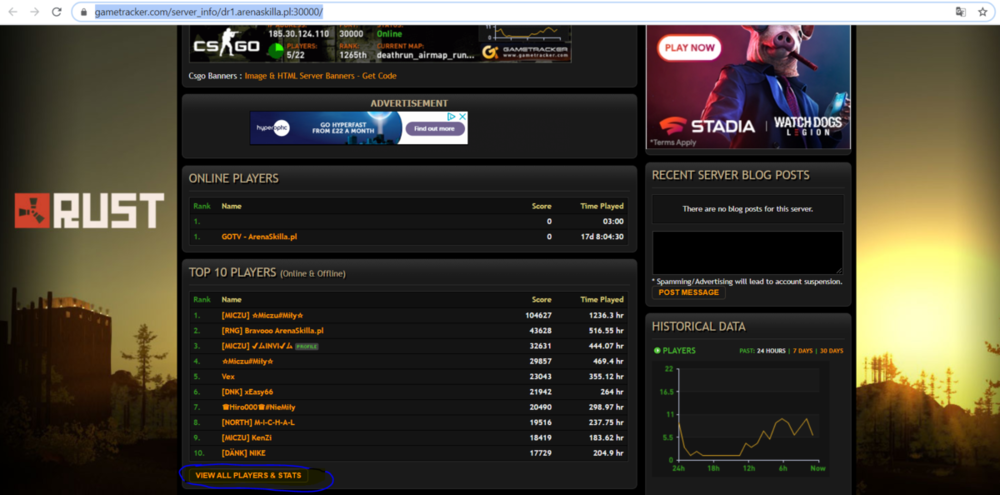This screenshot has height=495, width=1000.
Task: Open player Vex
Action: (x=228, y=376)
